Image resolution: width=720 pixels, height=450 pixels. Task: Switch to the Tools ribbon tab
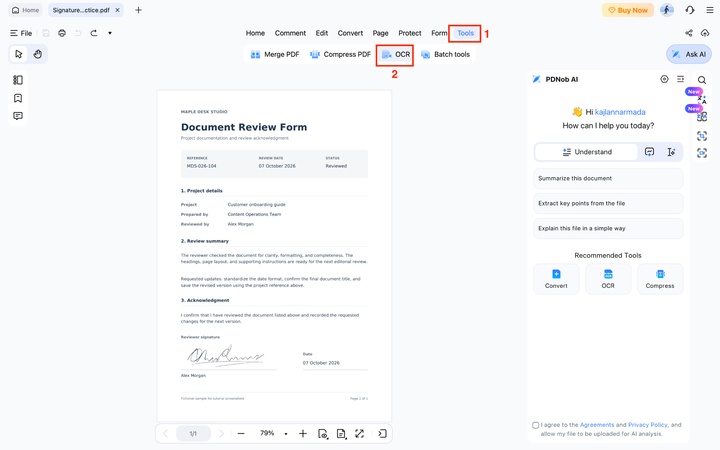pyautogui.click(x=465, y=33)
